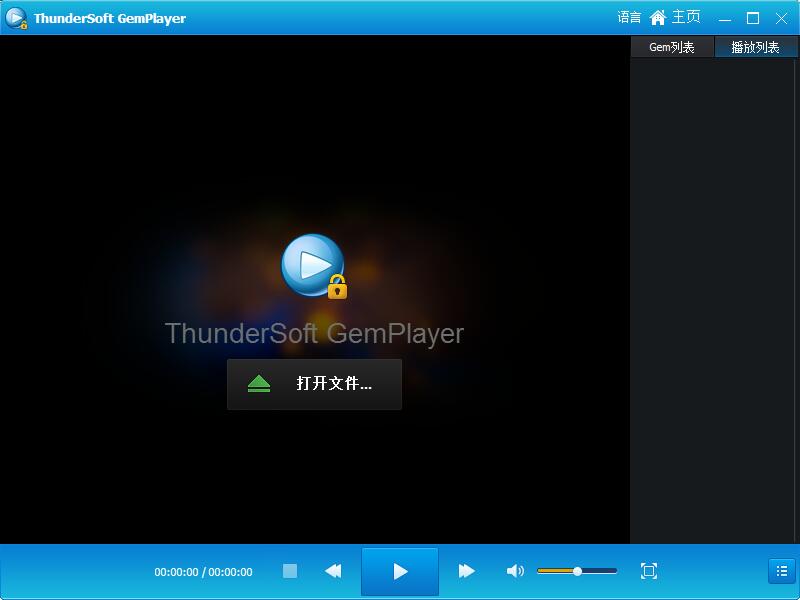Viewport: 800px width, 600px height.
Task: Toggle the playlist panel icon at bottom right
Action: tap(781, 571)
